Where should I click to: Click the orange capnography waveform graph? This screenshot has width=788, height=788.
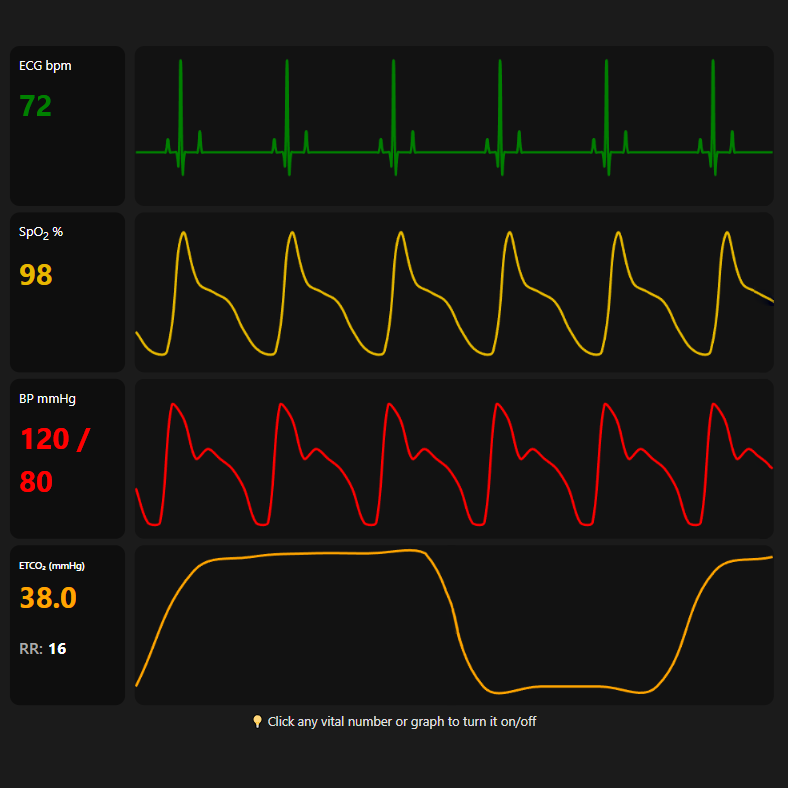(454, 625)
